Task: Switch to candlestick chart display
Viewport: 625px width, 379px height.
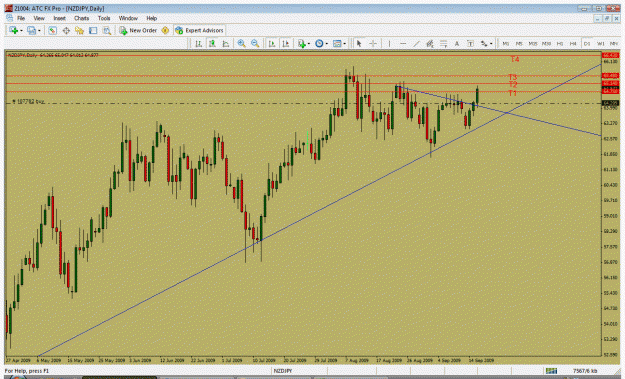Action: point(212,43)
